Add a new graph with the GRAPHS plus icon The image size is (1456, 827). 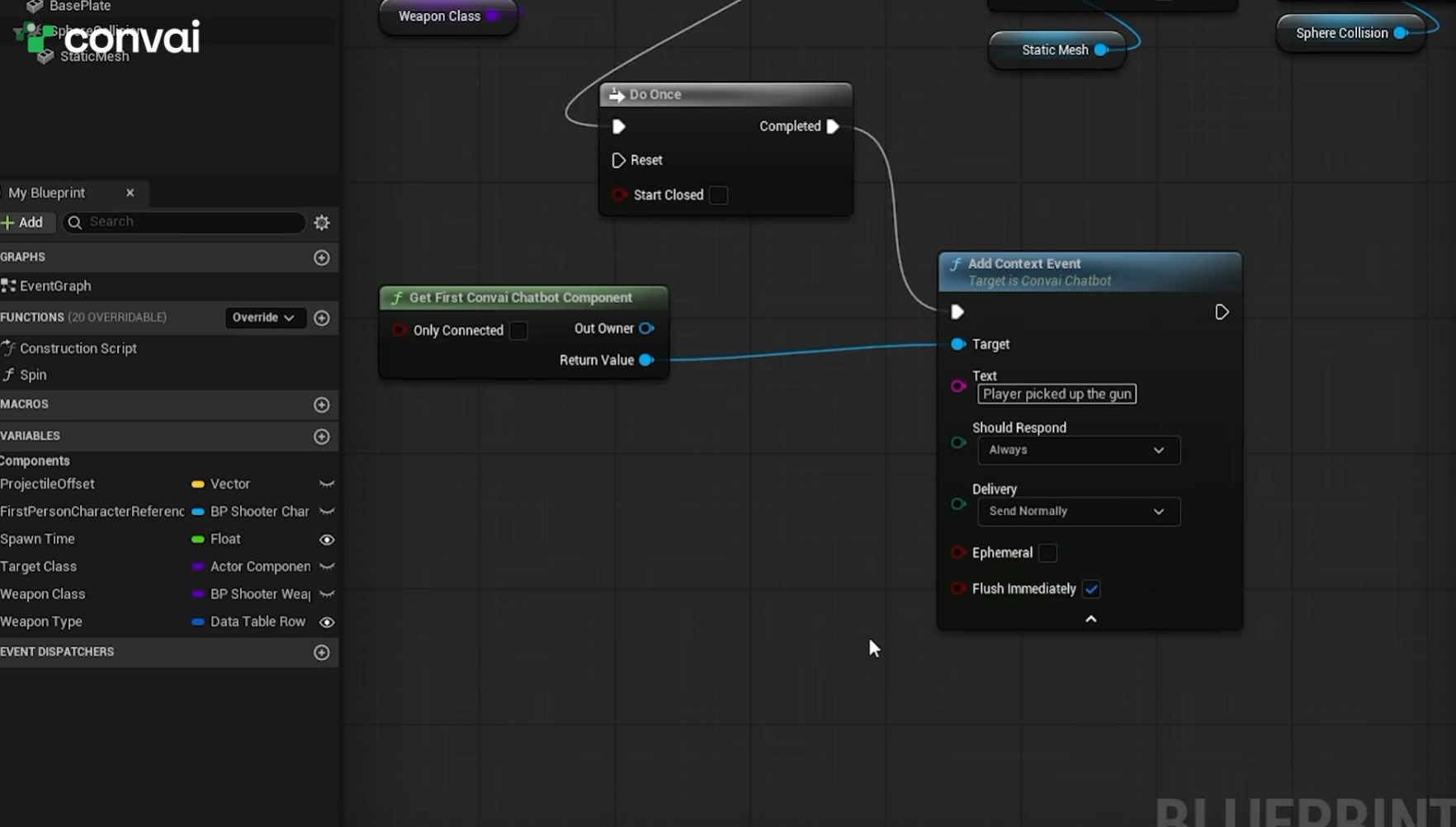[322, 258]
